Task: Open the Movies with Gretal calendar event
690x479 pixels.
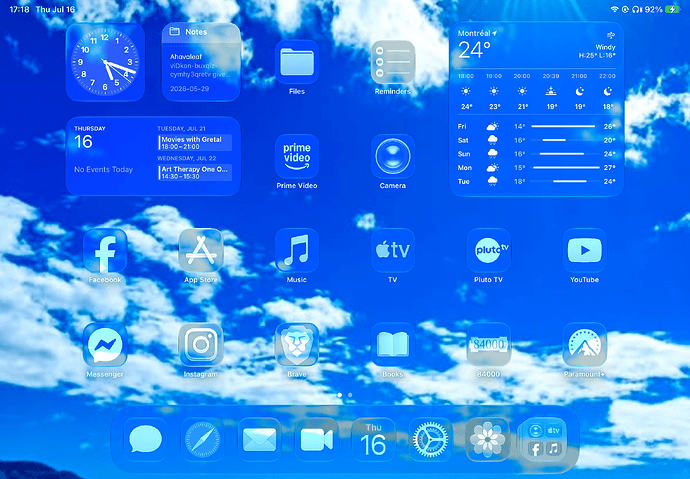Action: (195, 143)
